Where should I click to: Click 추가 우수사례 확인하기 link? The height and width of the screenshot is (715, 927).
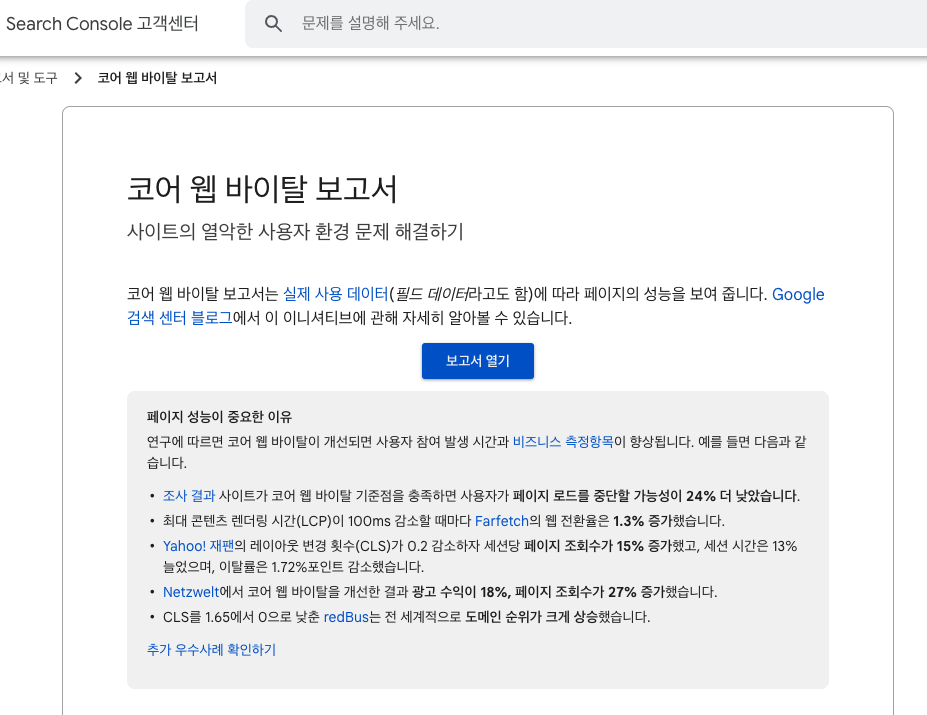coord(211,649)
